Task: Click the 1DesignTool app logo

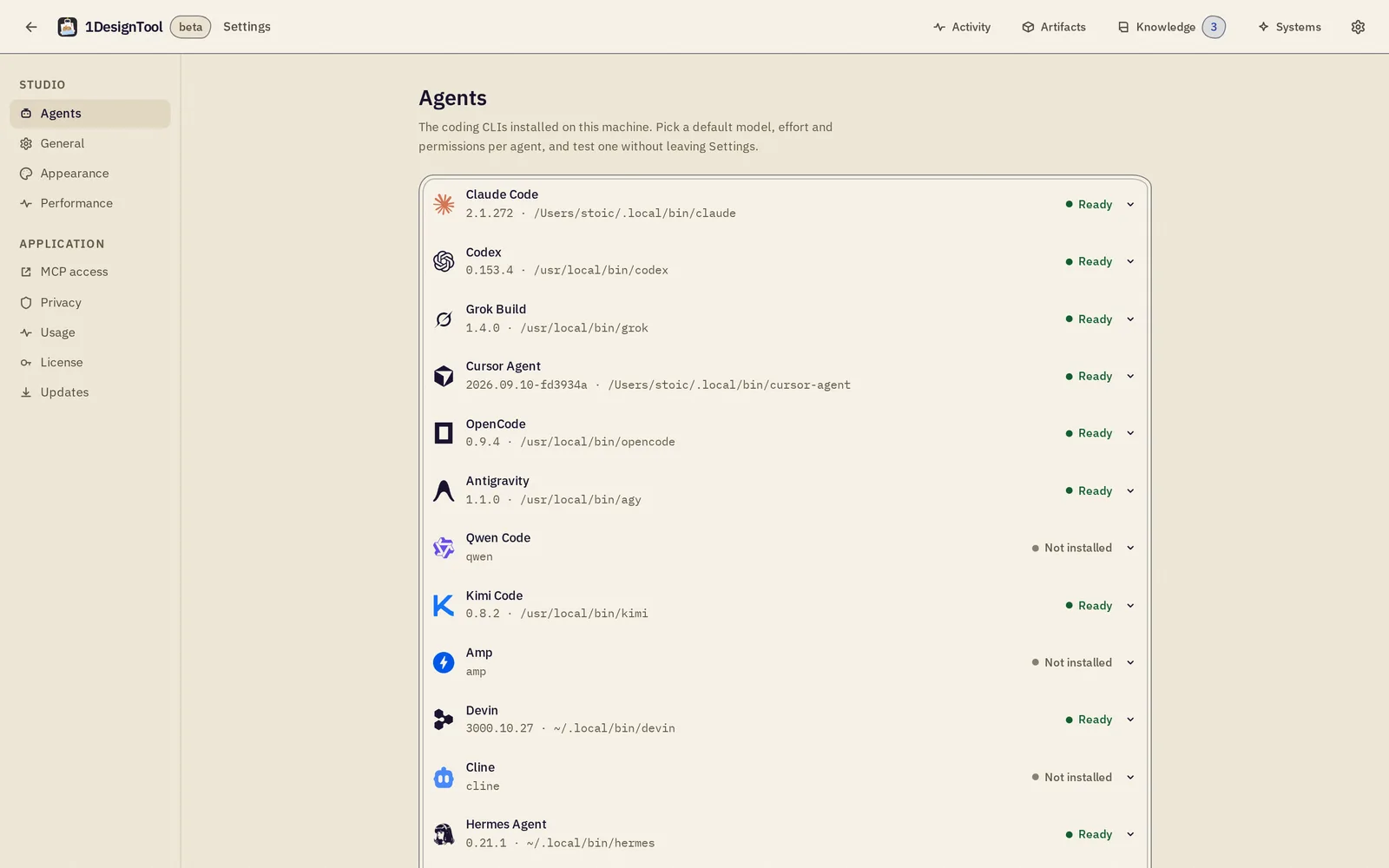Action: tap(67, 27)
